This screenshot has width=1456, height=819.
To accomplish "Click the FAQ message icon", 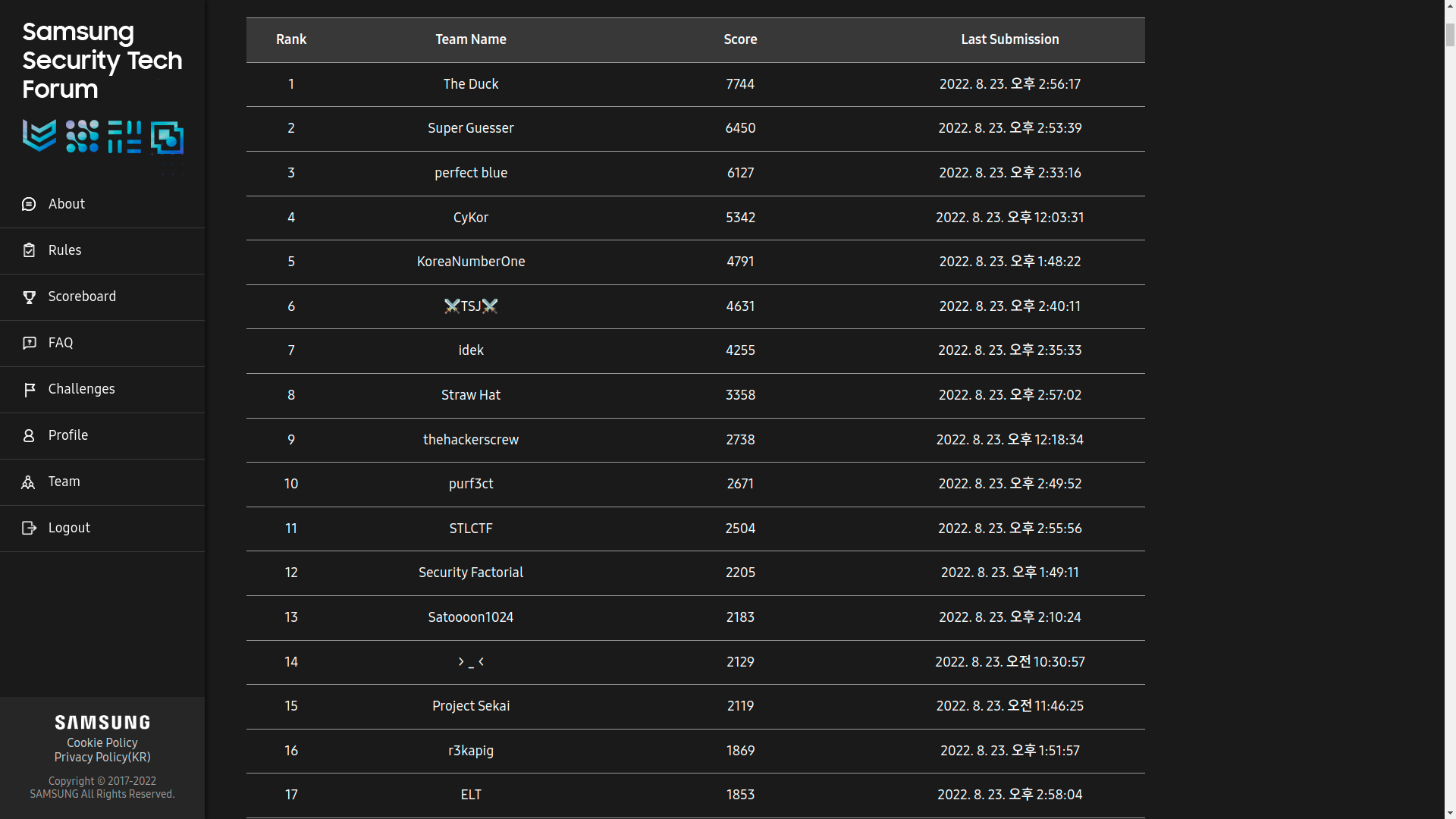I will tap(29, 343).
